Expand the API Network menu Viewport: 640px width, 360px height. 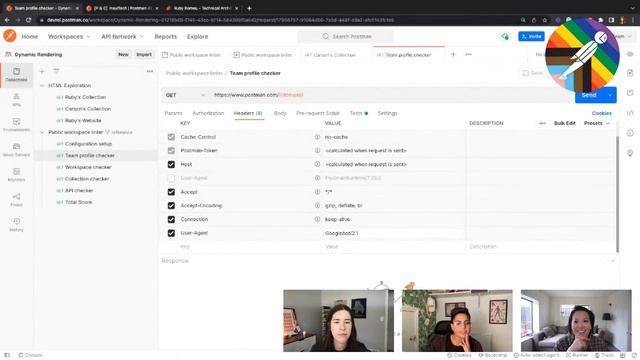tap(122, 36)
